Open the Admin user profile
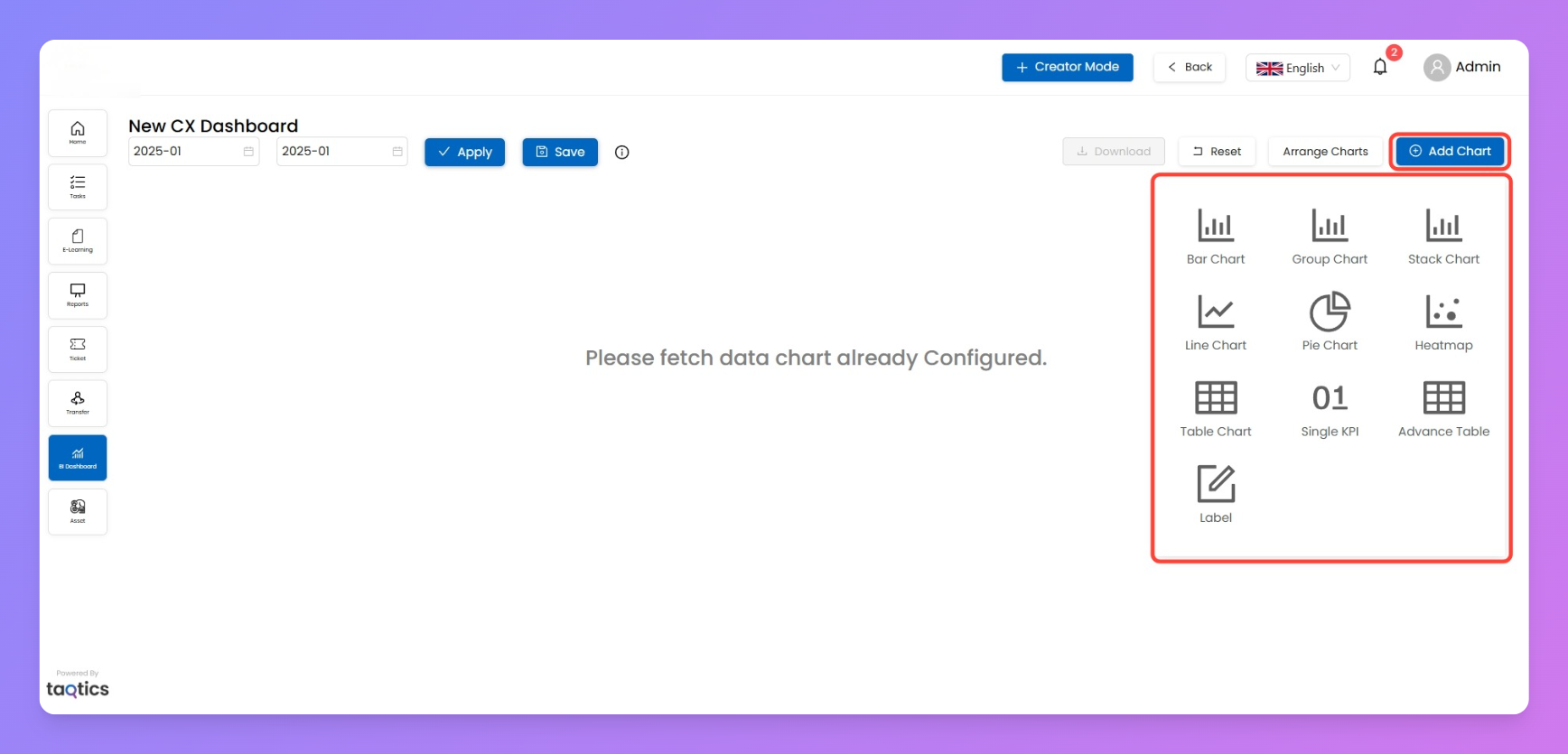The height and width of the screenshot is (754, 1568). 1461,67
